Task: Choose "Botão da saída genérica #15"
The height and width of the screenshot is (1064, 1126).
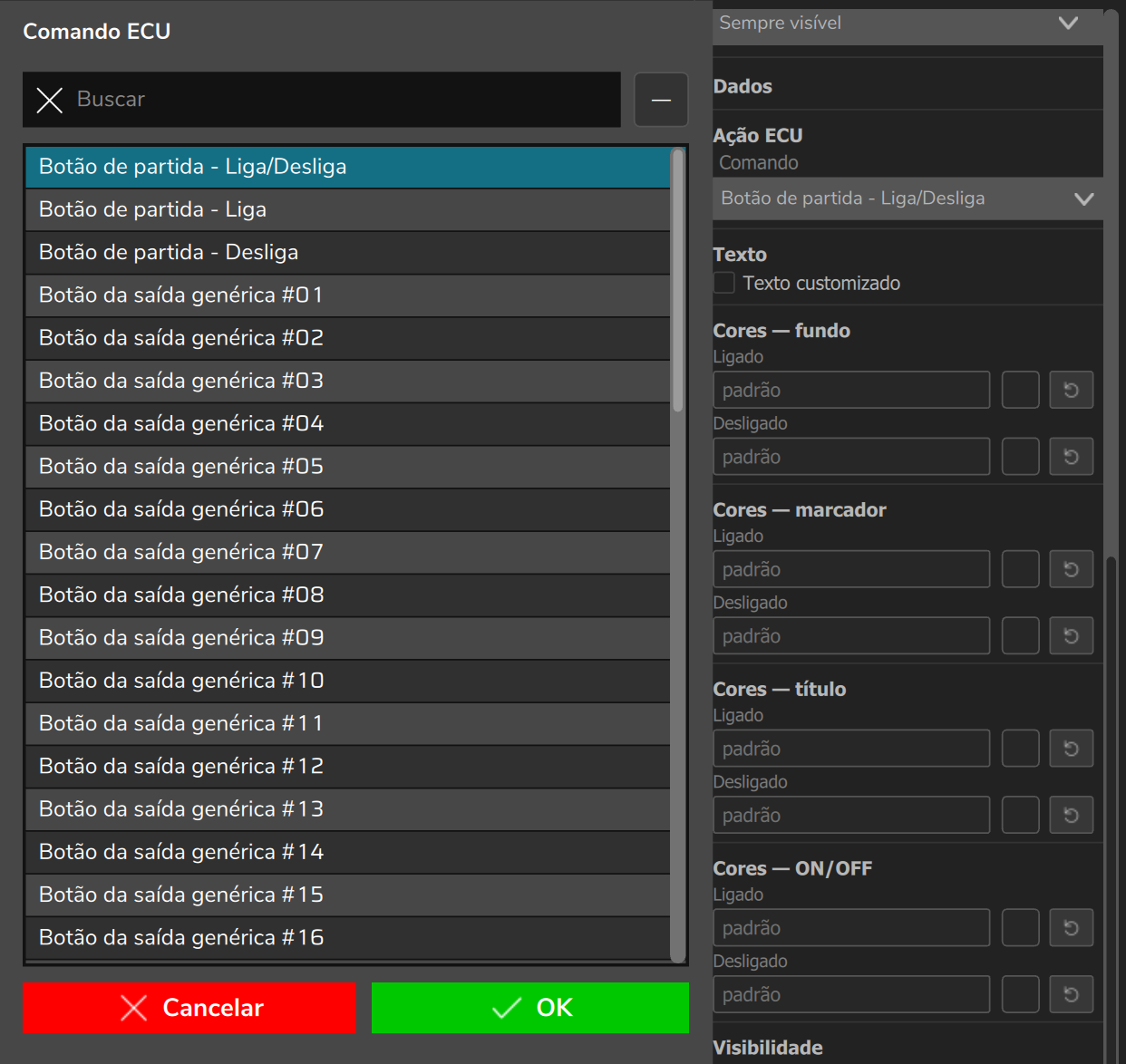Action: point(347,895)
